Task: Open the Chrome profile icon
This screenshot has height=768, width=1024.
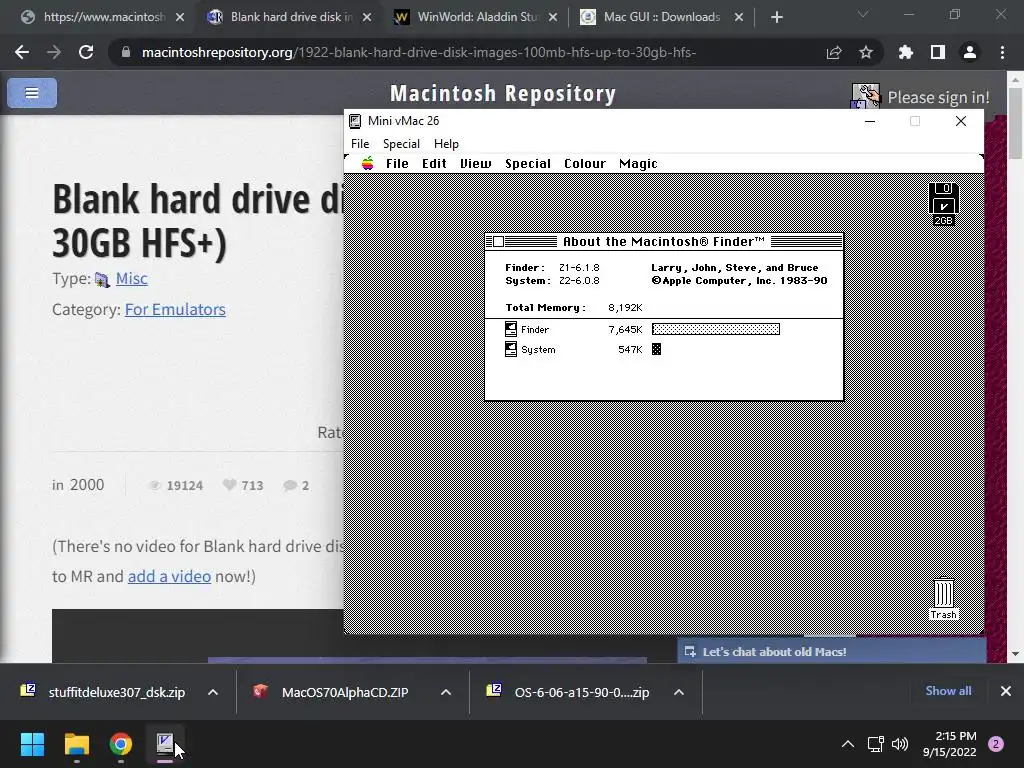Action: pyautogui.click(x=970, y=52)
